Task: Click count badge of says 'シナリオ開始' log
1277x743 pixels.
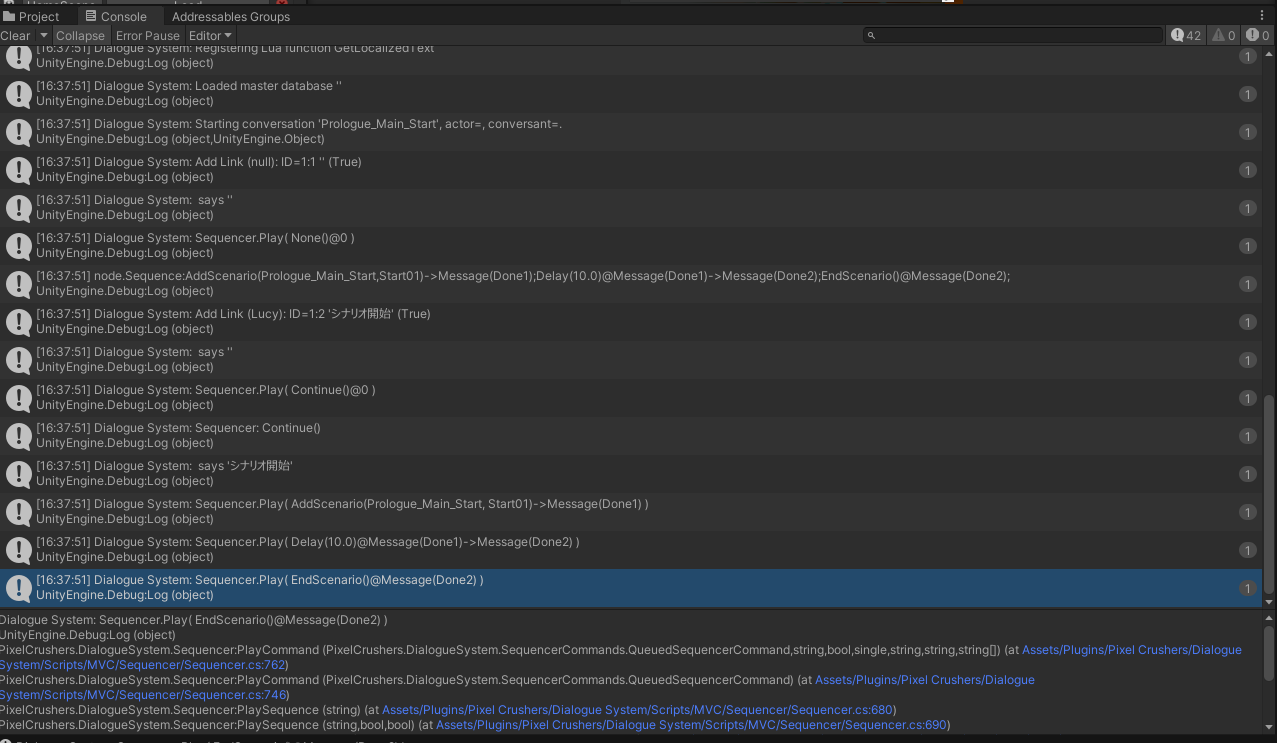Action: pyautogui.click(x=1247, y=475)
